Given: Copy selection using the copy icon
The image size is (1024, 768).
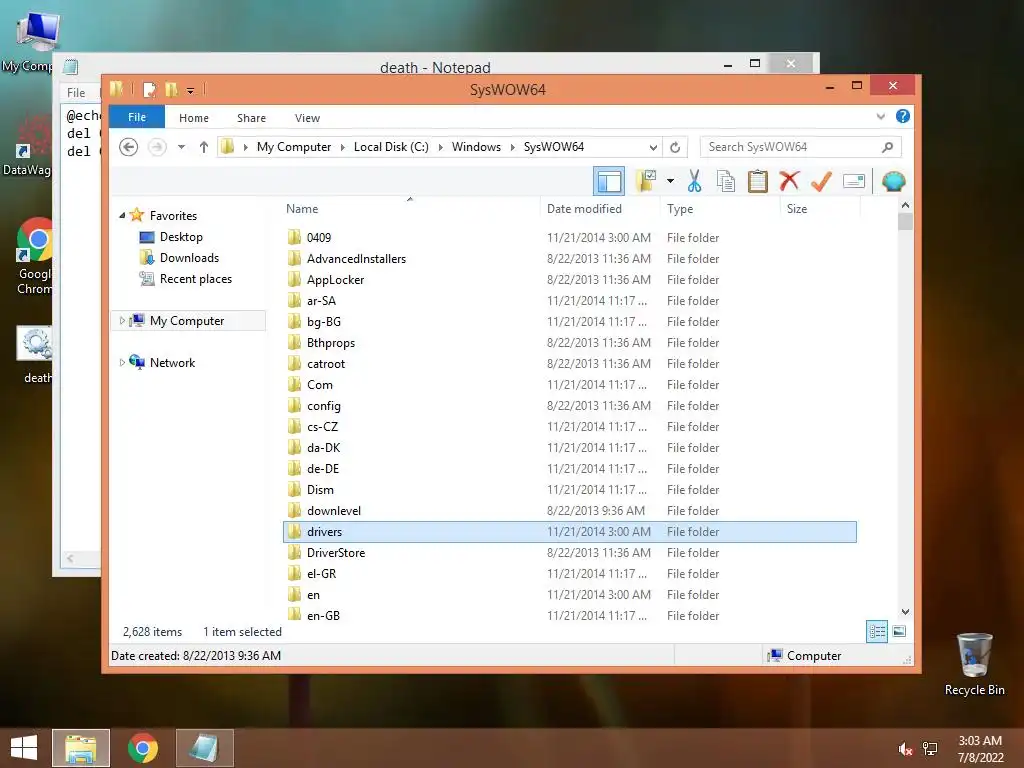Looking at the screenshot, I should [x=726, y=181].
